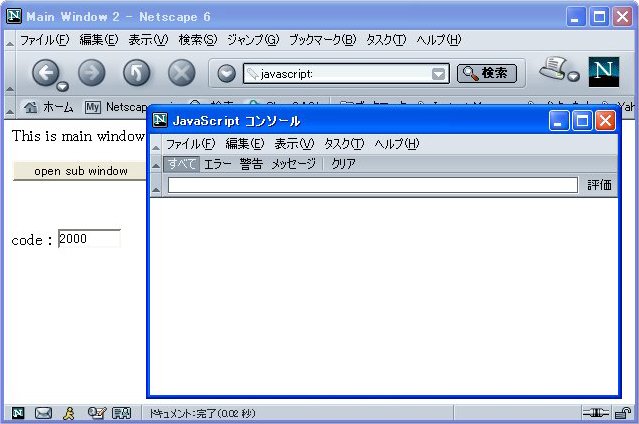Open the My Netscape bookmark
The image size is (639, 424).
pos(116,107)
